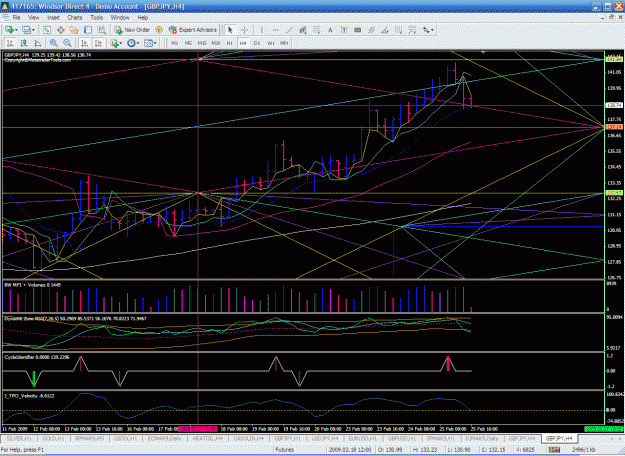The width and height of the screenshot is (625, 456).
Task: Expand the Templates dropdown arrow
Action: pyautogui.click(x=155, y=43)
